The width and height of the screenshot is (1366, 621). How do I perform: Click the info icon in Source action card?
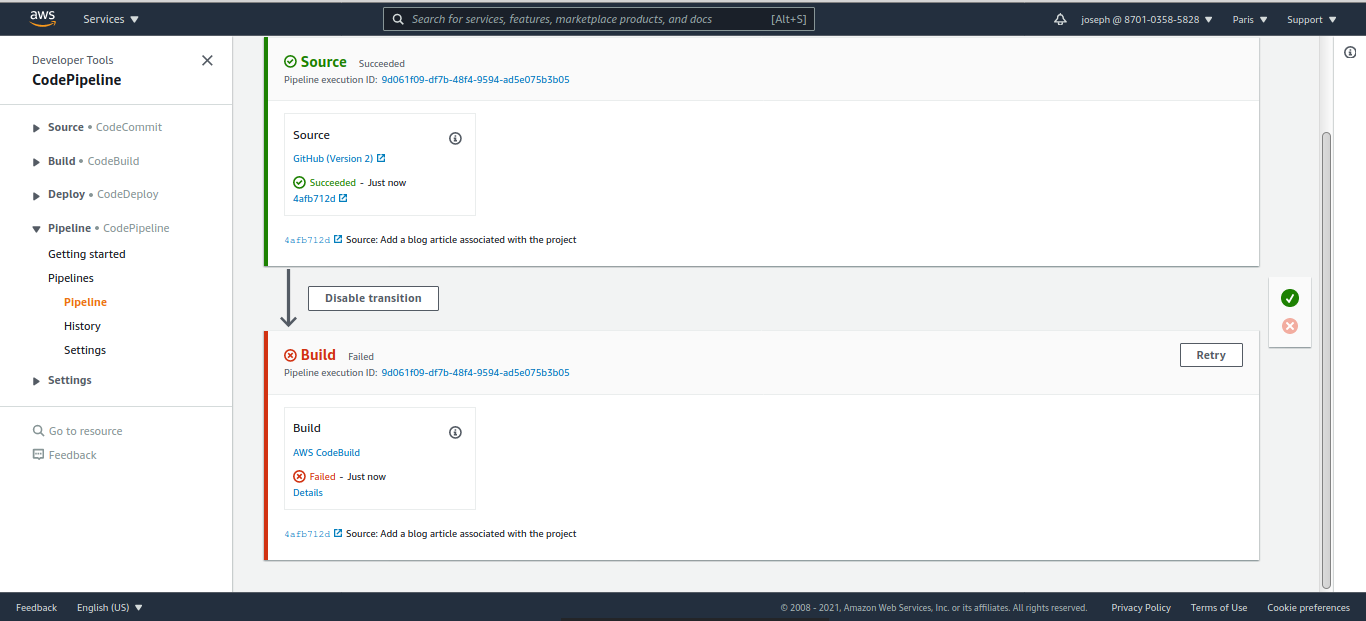coord(455,139)
